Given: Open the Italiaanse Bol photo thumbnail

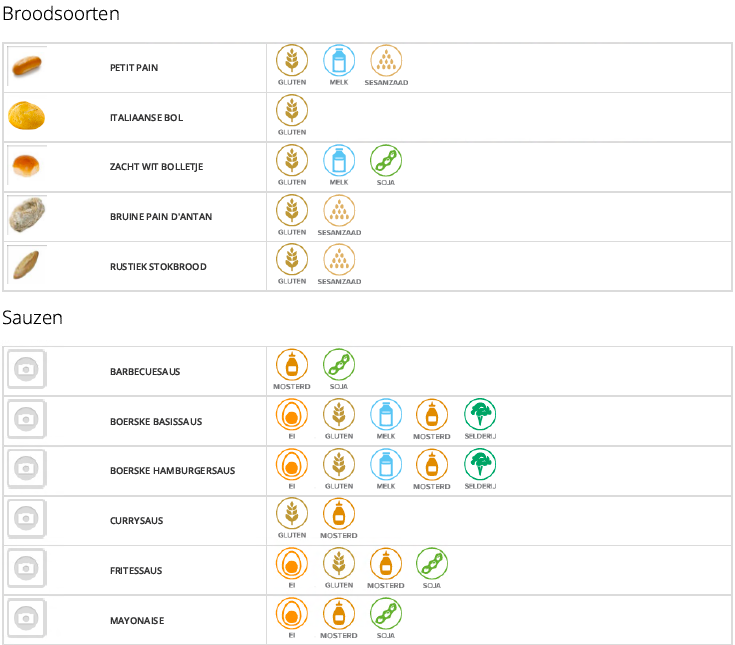Looking at the screenshot, I should [26, 117].
